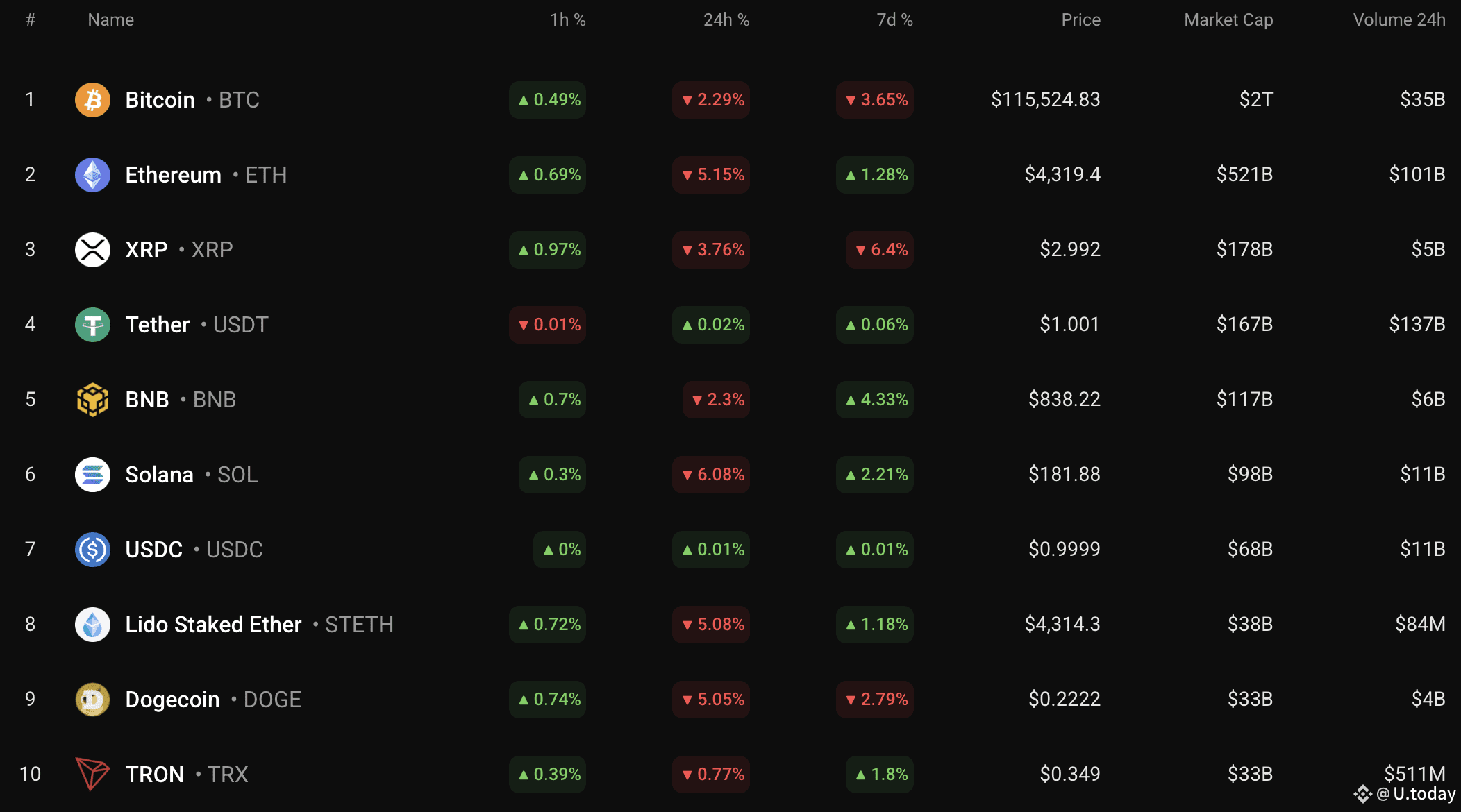Open the Dogecoin name link
1461x812 pixels.
coord(172,700)
